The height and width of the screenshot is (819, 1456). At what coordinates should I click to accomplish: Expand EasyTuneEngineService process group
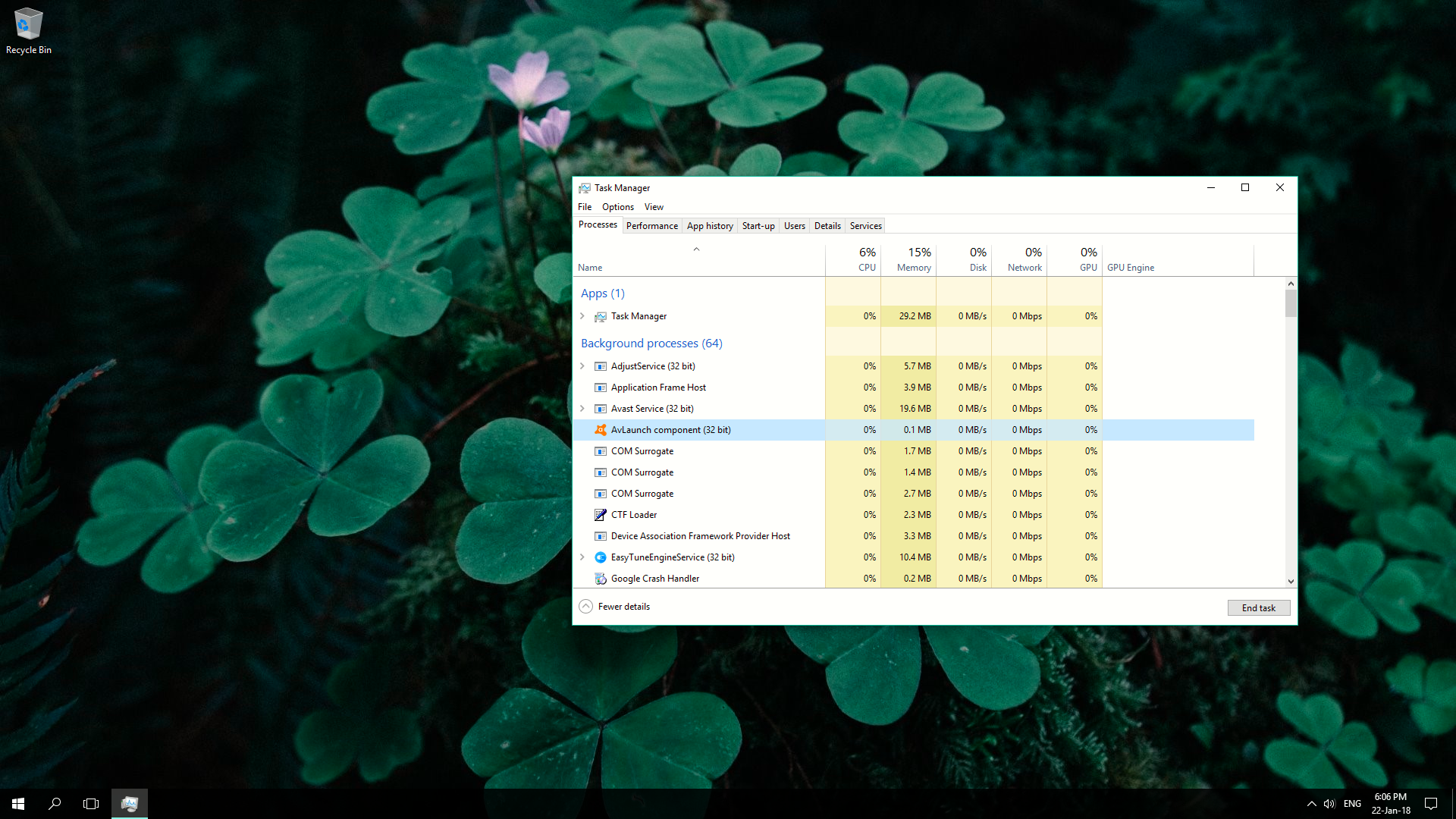tap(582, 557)
